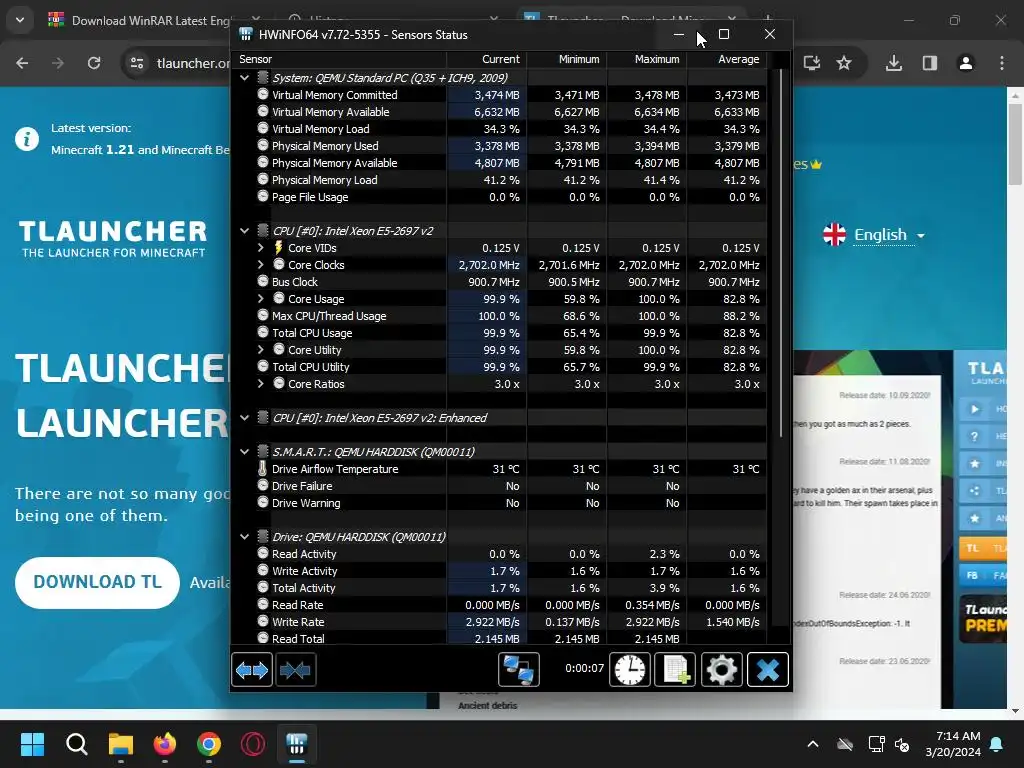Collapse CPU [#0] Intel Xeon E5-2697 v2 group
Screen dimensions: 1024x768
pos(244,231)
